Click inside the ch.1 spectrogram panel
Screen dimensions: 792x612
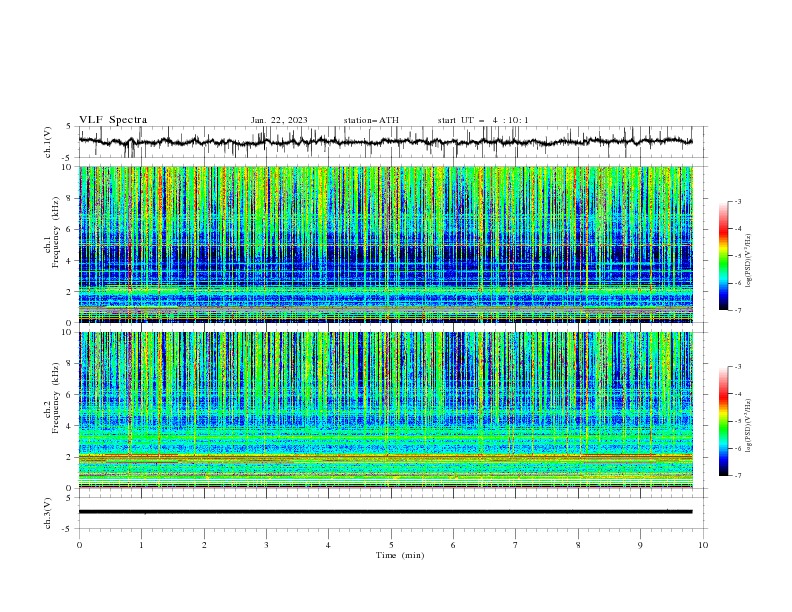[386, 244]
